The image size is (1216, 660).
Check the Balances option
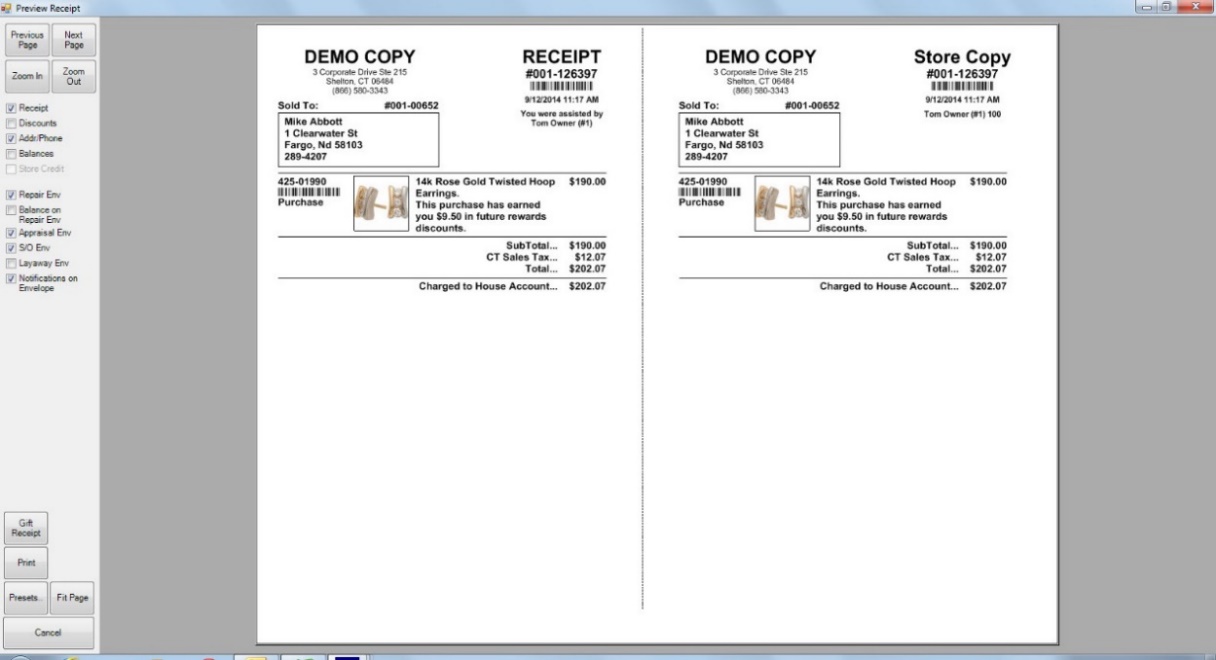coord(11,154)
